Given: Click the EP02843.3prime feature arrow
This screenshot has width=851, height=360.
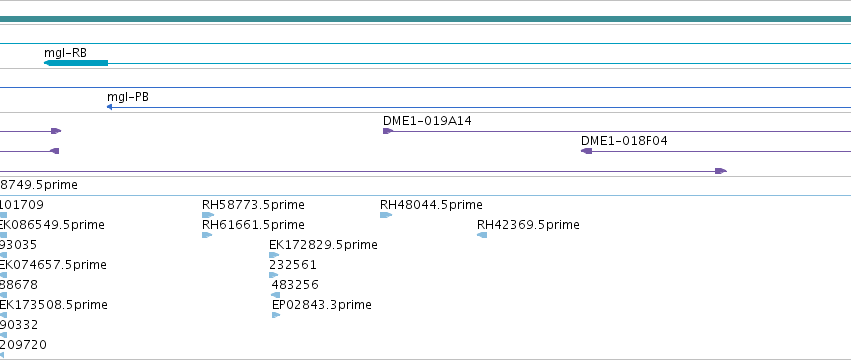Looking at the screenshot, I should pyautogui.click(x=276, y=315).
